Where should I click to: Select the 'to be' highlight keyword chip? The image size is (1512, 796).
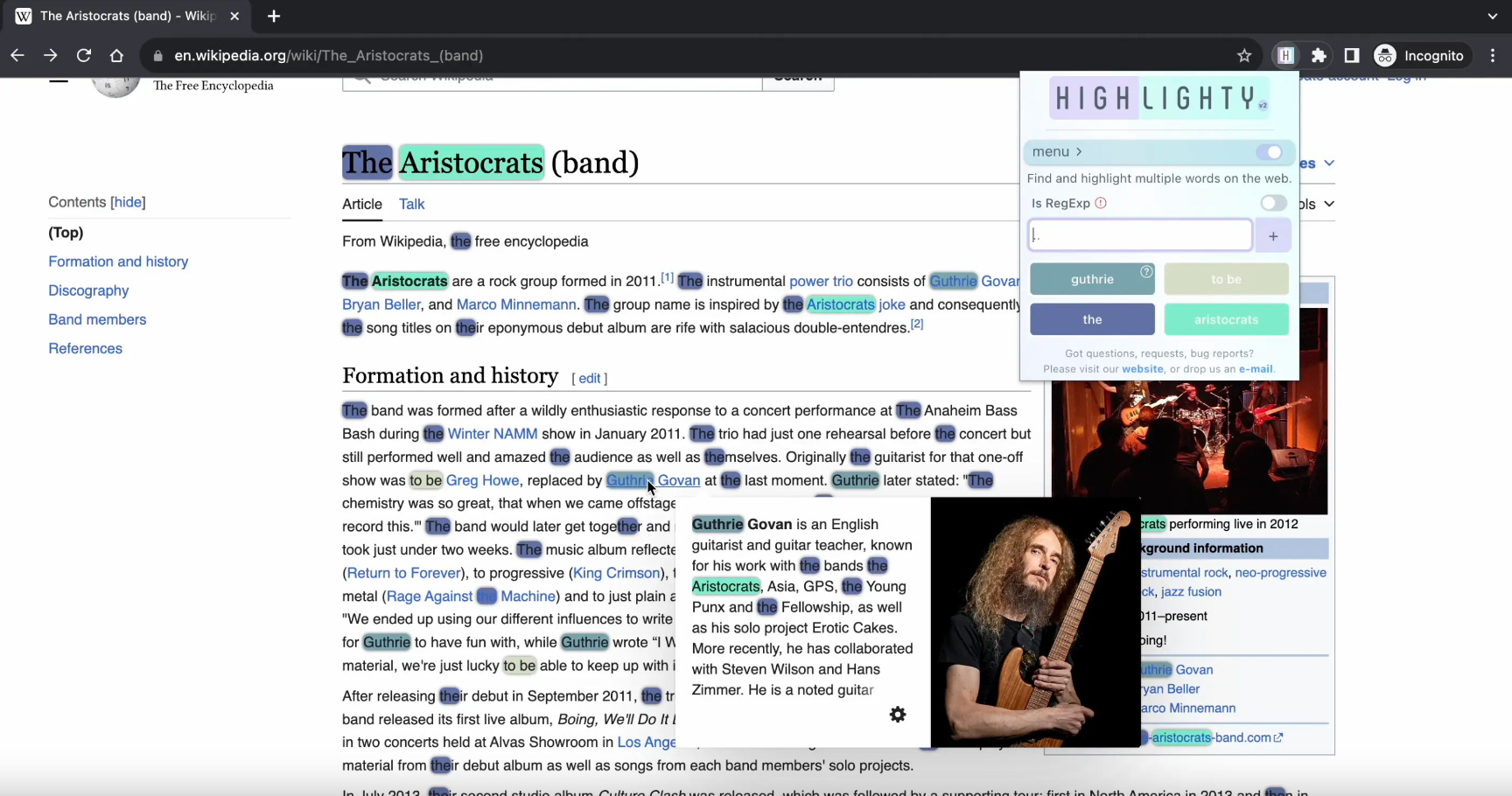1226,279
